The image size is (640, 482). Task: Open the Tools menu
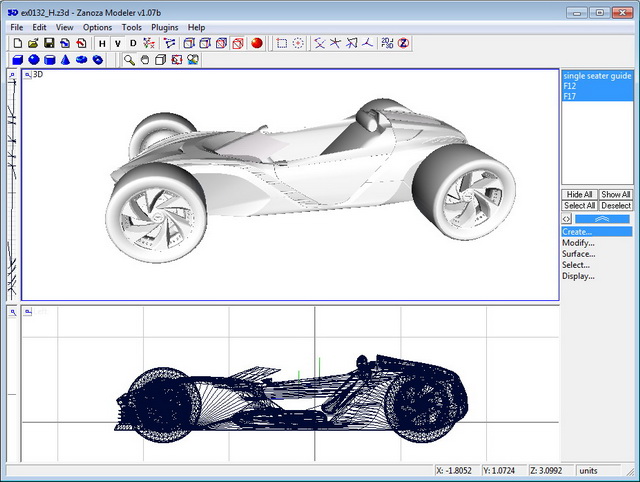coord(131,27)
